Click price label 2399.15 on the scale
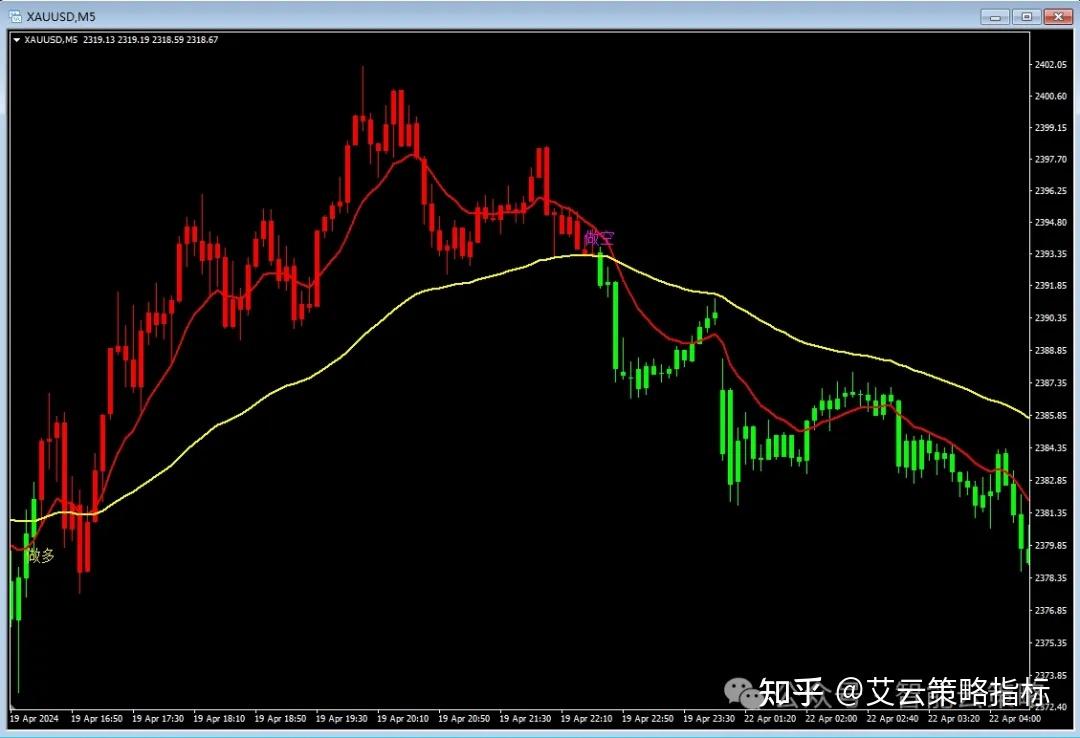Image resolution: width=1080 pixels, height=738 pixels. [x=1050, y=127]
